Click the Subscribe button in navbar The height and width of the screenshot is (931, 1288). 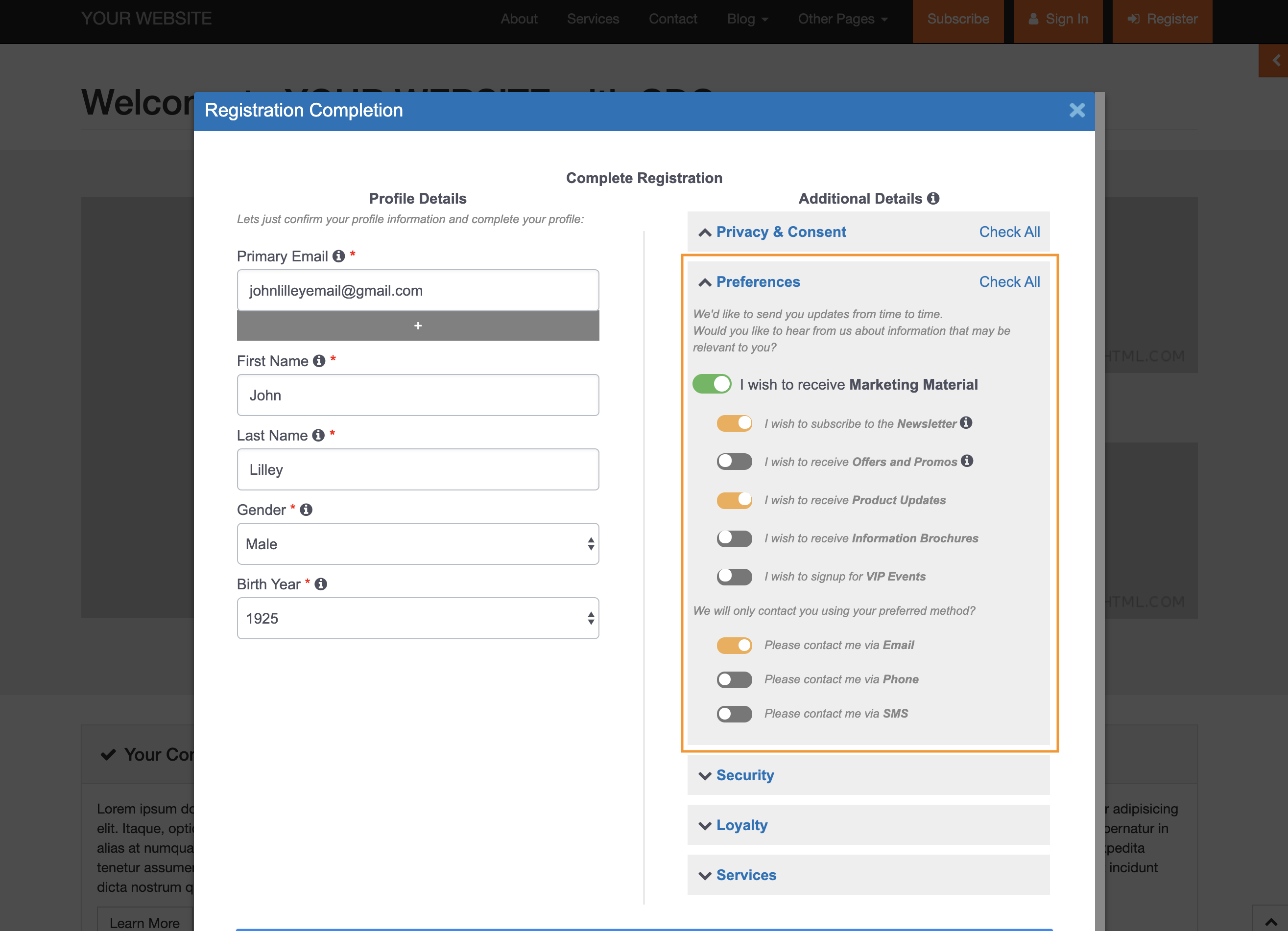957,19
